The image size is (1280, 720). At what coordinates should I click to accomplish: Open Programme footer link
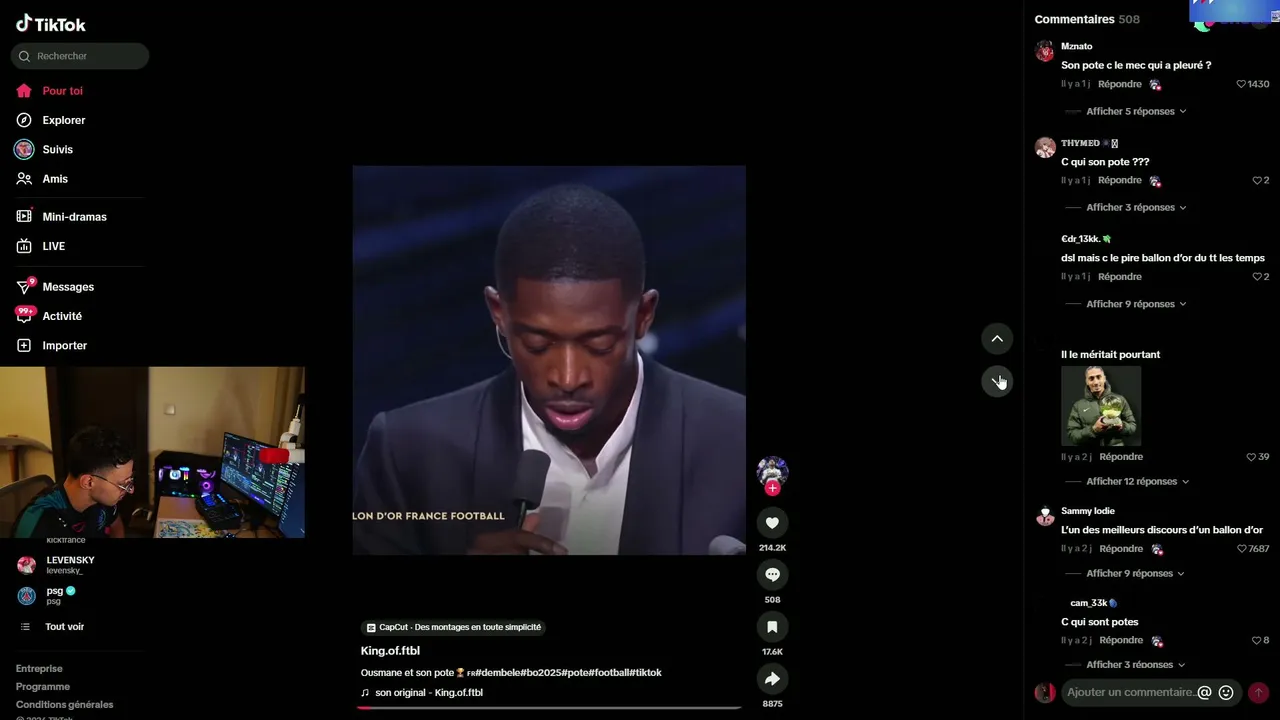coord(43,687)
